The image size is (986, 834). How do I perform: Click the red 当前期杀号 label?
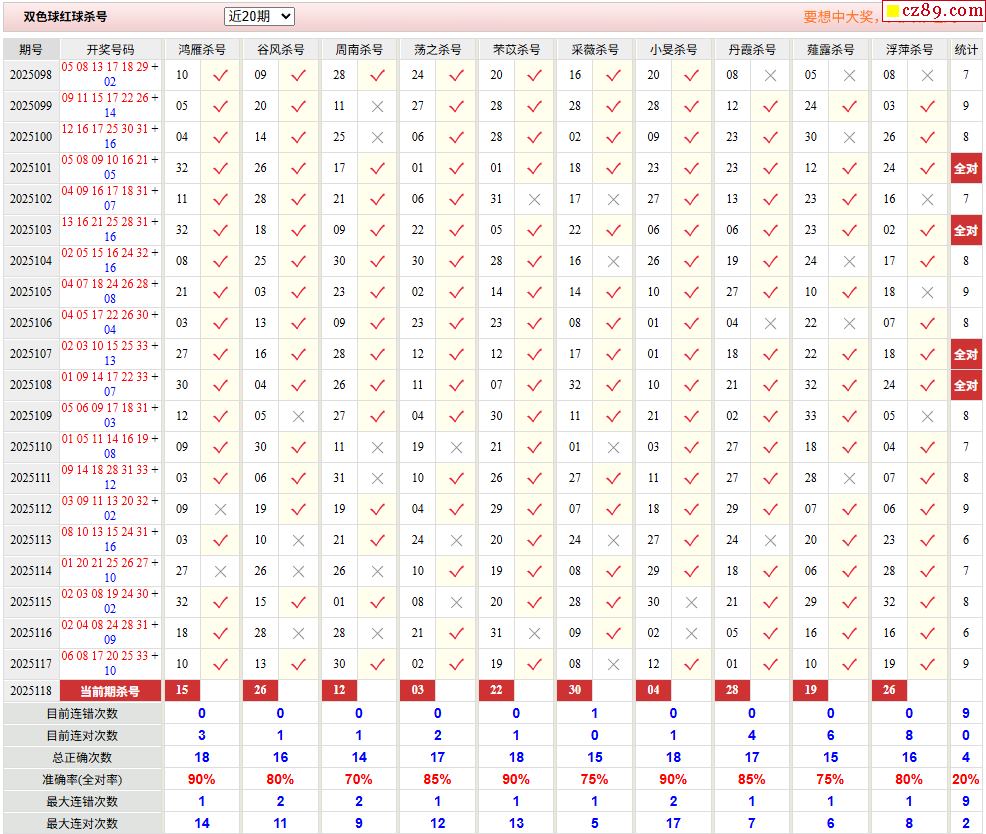tap(110, 691)
